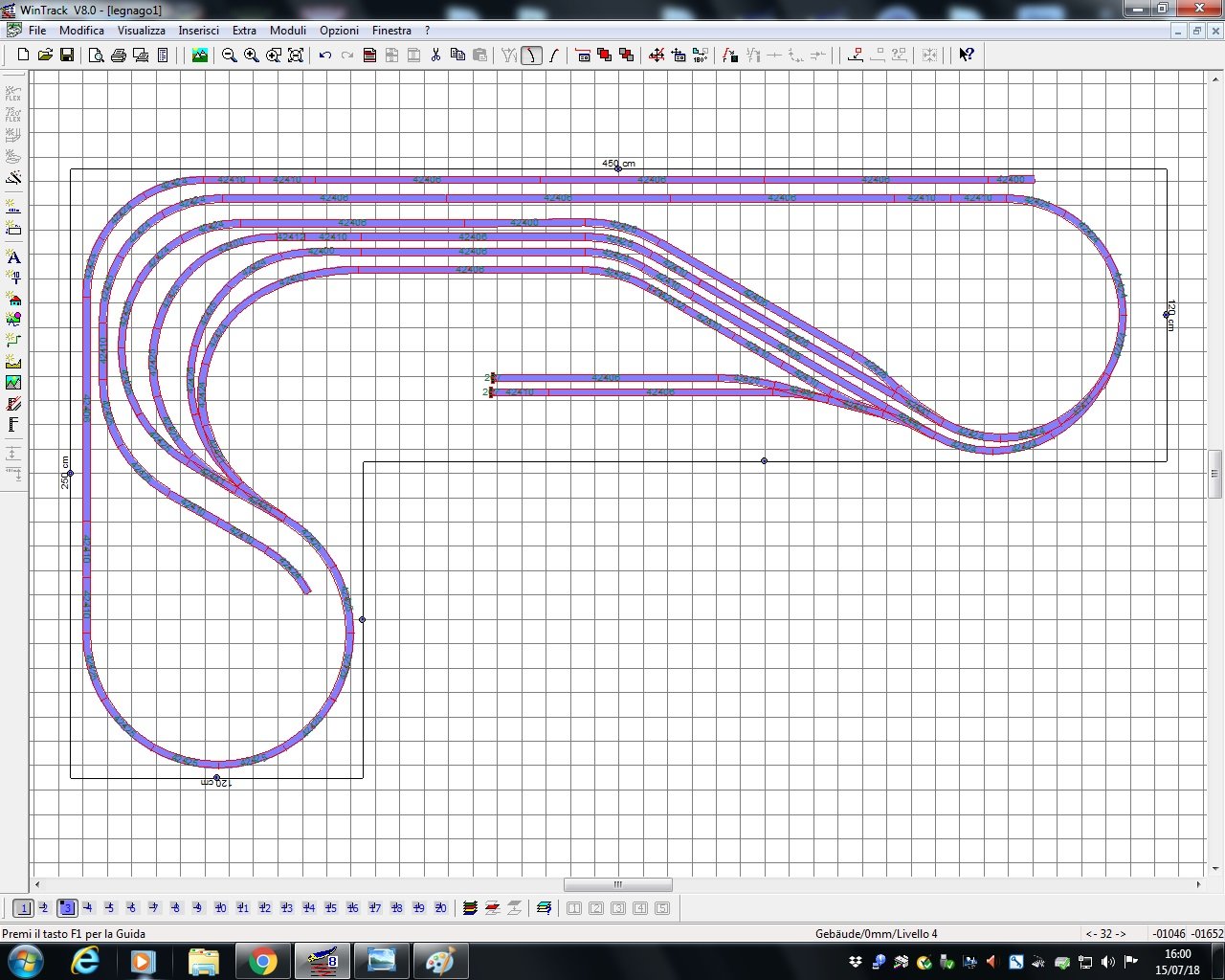1225x980 pixels.
Task: Toggle layer 20 button
Action: [440, 908]
